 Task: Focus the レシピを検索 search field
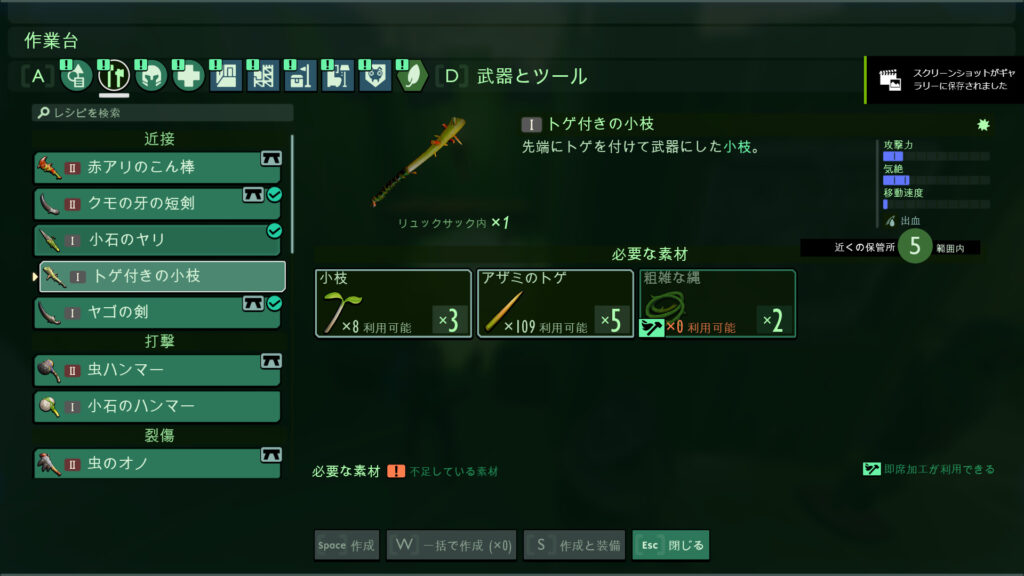163,113
